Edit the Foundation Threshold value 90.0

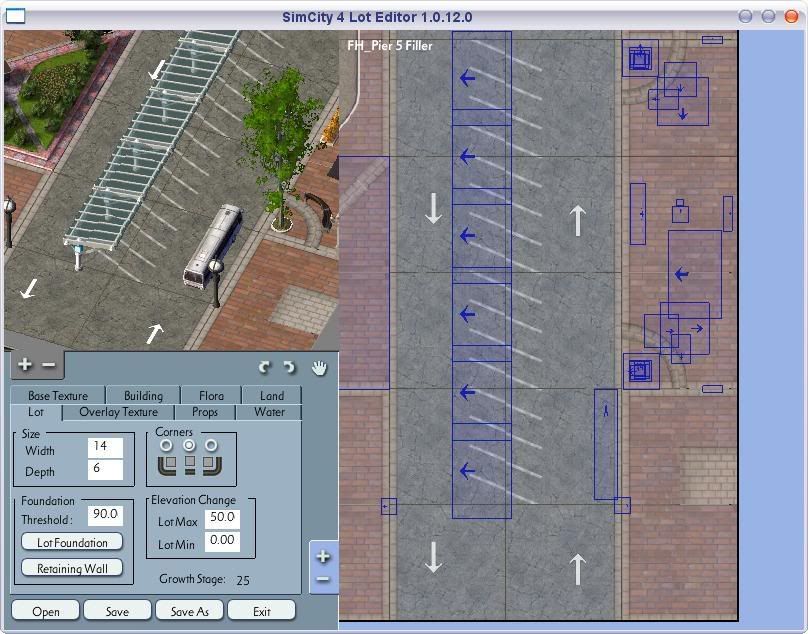pos(106,515)
